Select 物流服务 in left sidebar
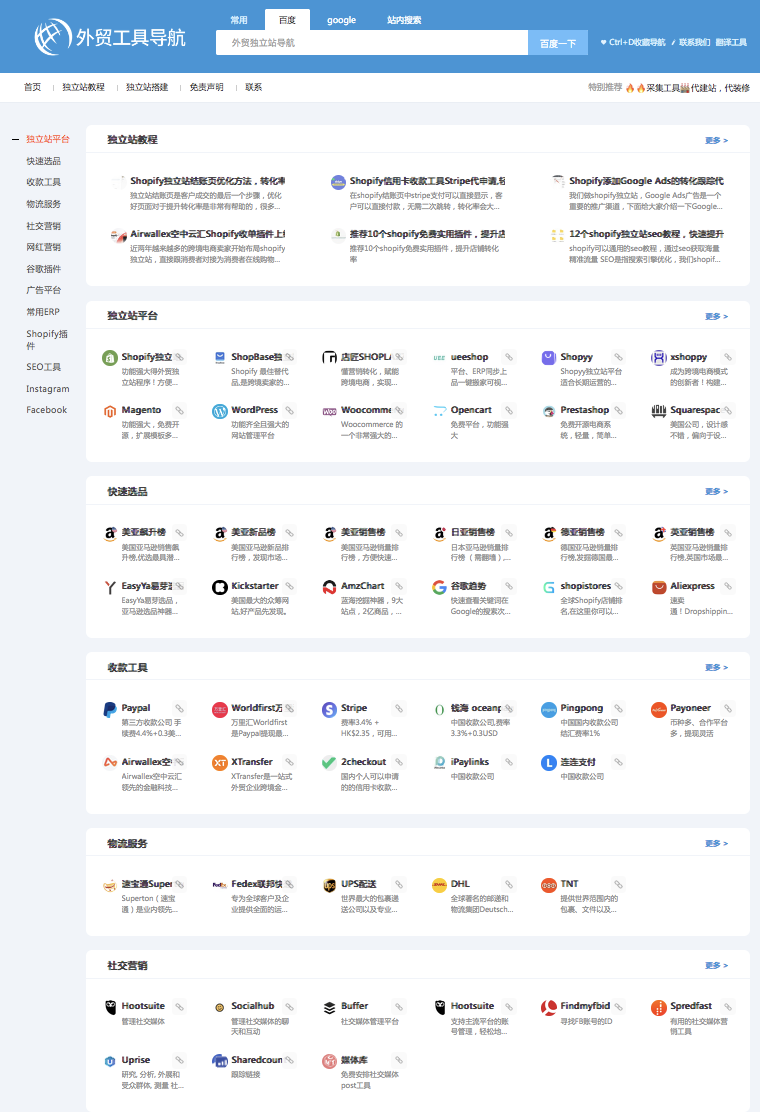The image size is (760, 1112). click(43, 204)
